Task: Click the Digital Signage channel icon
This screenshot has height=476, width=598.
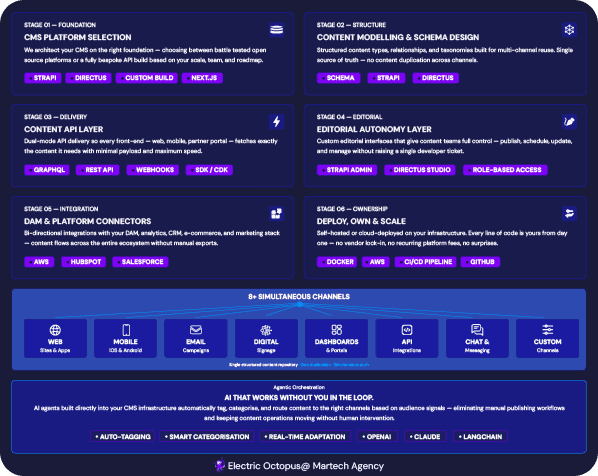Action: click(266, 330)
